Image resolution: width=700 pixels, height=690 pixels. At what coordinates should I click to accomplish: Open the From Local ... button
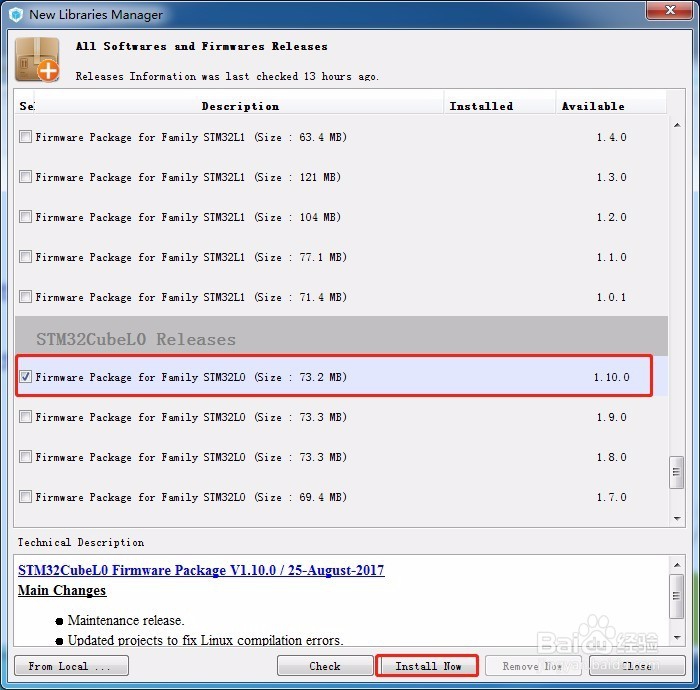pyautogui.click(x=71, y=666)
